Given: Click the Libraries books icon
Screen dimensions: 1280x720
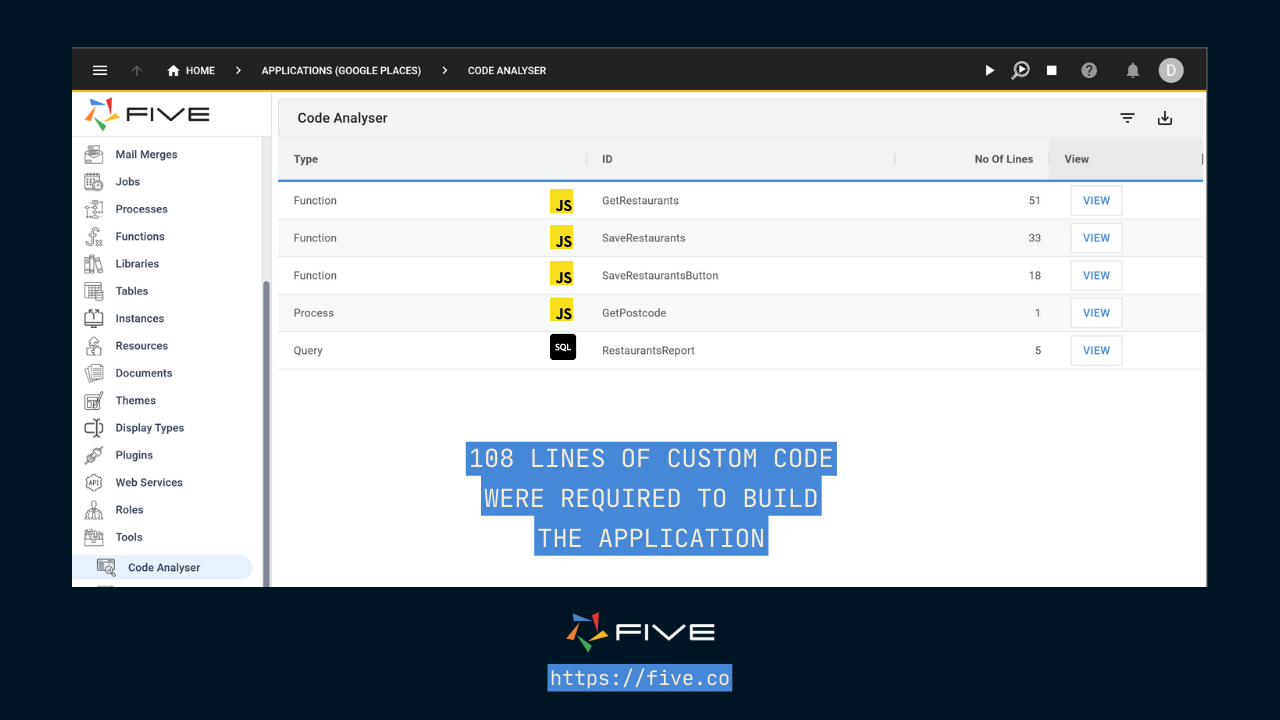Looking at the screenshot, I should pyautogui.click(x=94, y=264).
